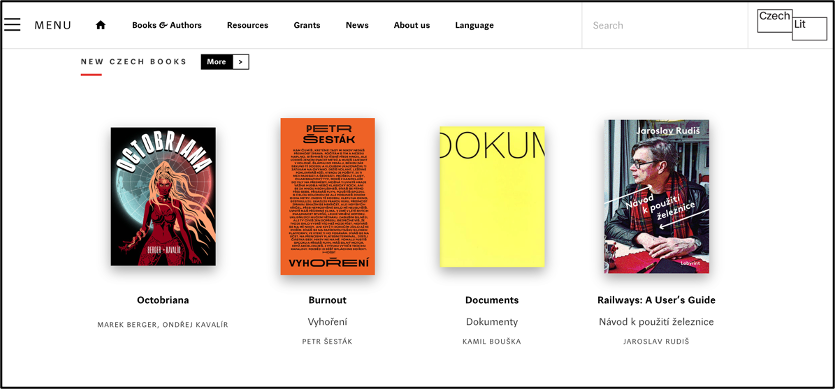Viewport: 836px width, 390px height.
Task: Open the orange Vyhoření book cover
Action: pyautogui.click(x=327, y=196)
